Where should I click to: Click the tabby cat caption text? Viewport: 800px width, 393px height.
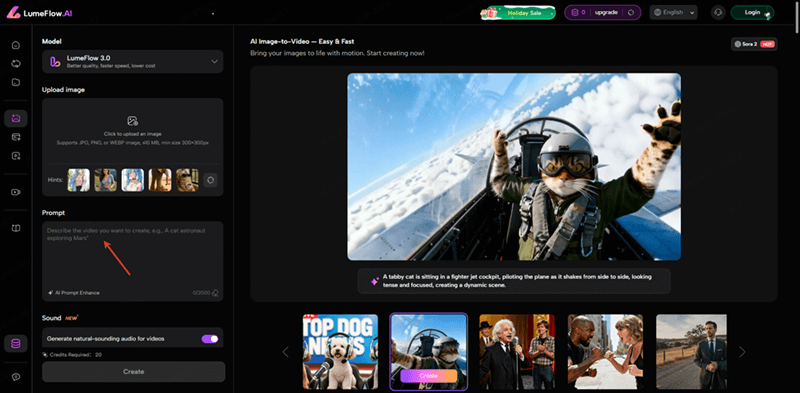517,281
